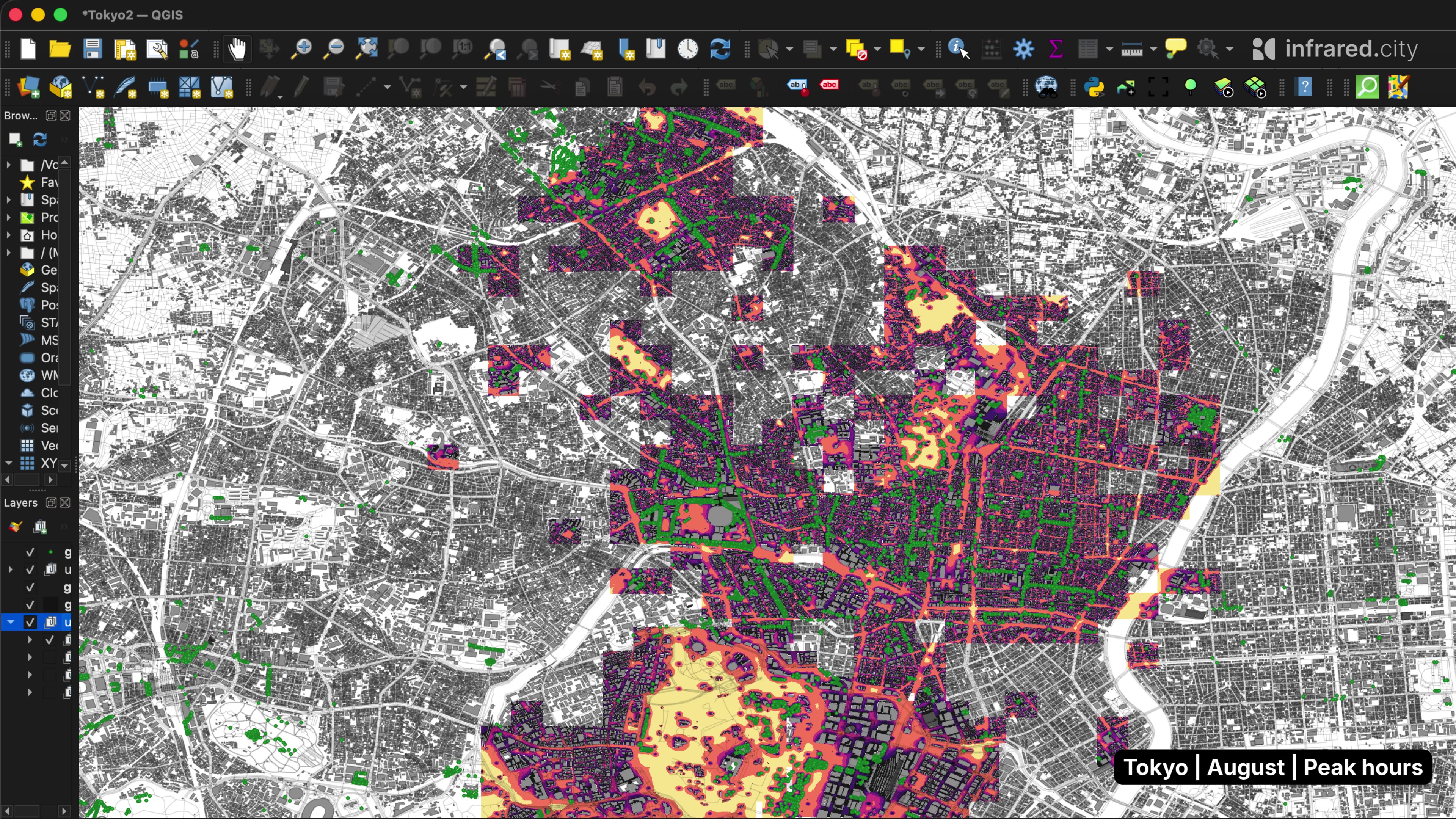Show statistical summary Sigma icon
This screenshot has width=1456, height=819.
1055,49
